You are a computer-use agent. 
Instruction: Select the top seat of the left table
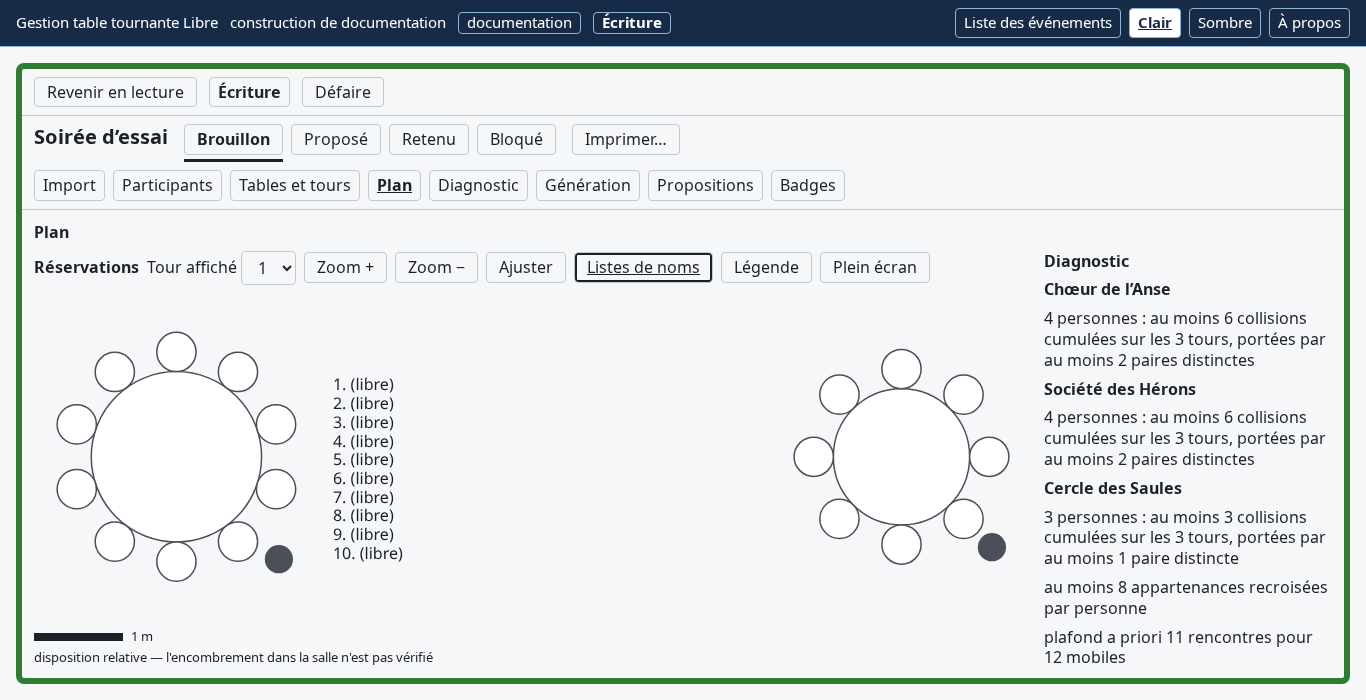pyautogui.click(x=176, y=352)
